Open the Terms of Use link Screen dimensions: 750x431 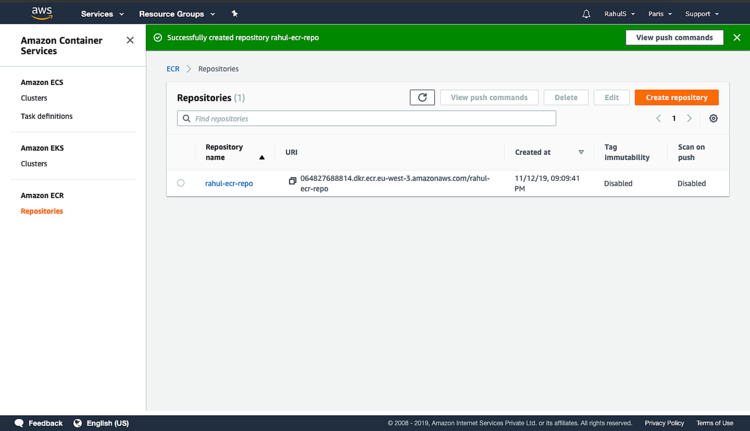pos(715,423)
